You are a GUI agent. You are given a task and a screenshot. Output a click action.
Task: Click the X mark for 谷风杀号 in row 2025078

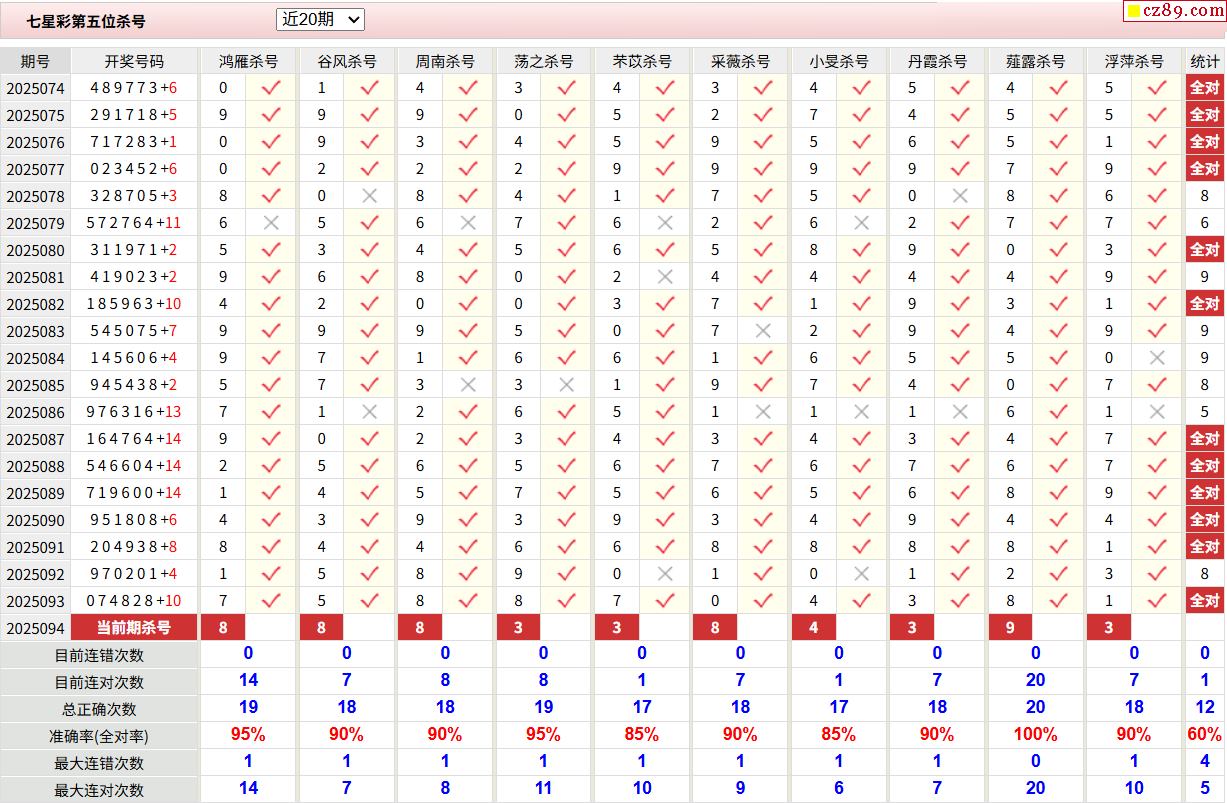(x=369, y=196)
